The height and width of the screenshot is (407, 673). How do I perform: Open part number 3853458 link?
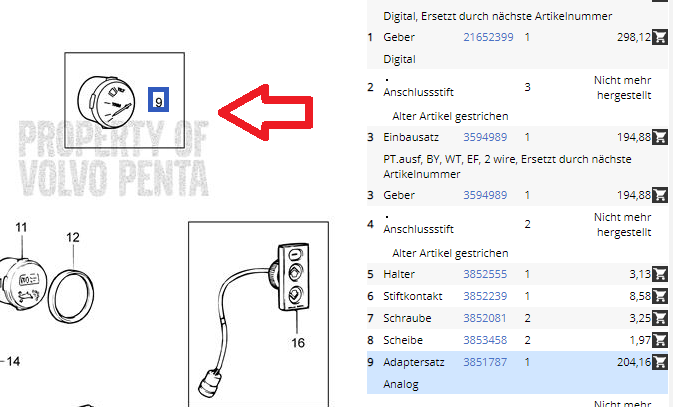(485, 340)
